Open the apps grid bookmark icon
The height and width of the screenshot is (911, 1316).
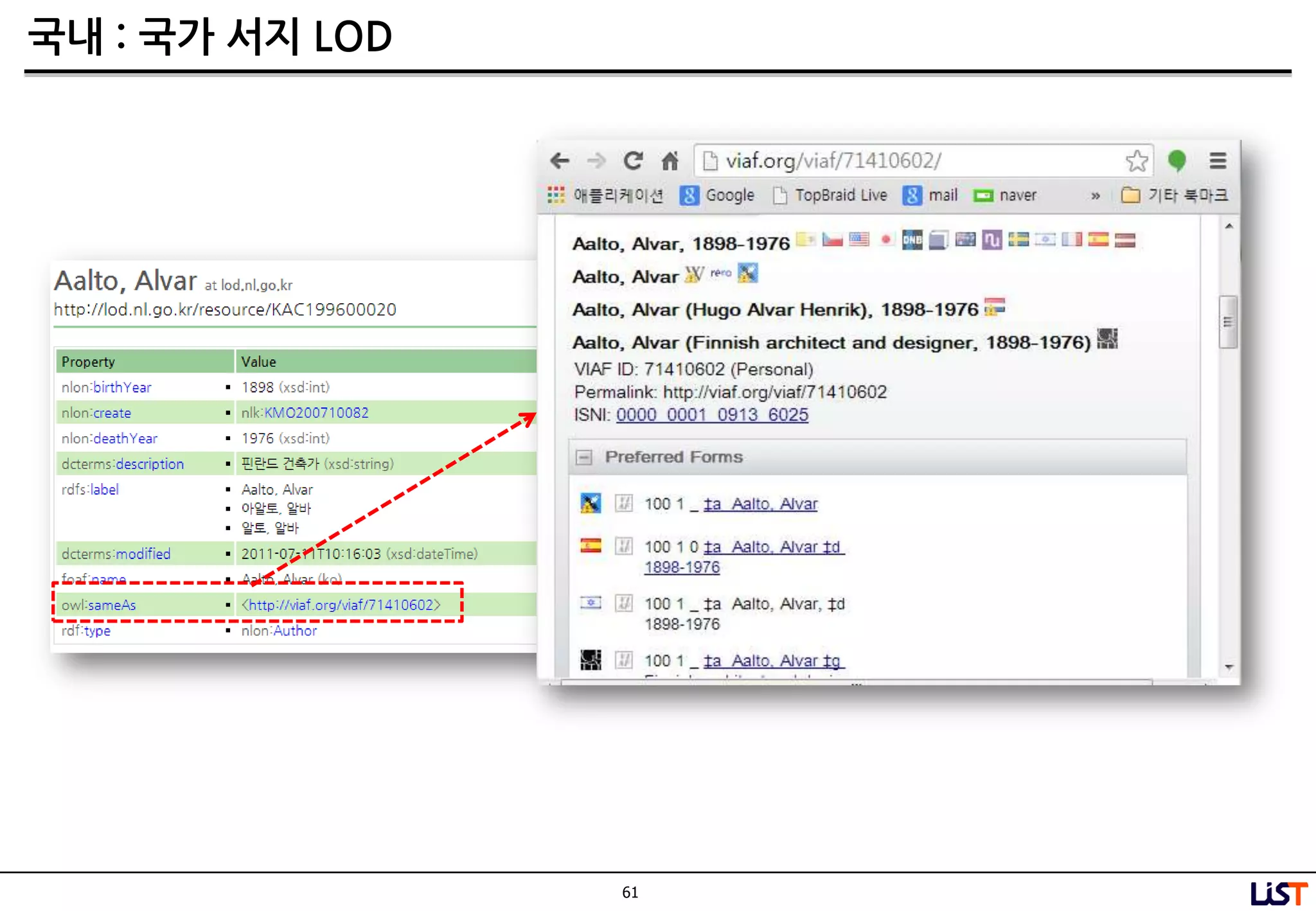556,195
